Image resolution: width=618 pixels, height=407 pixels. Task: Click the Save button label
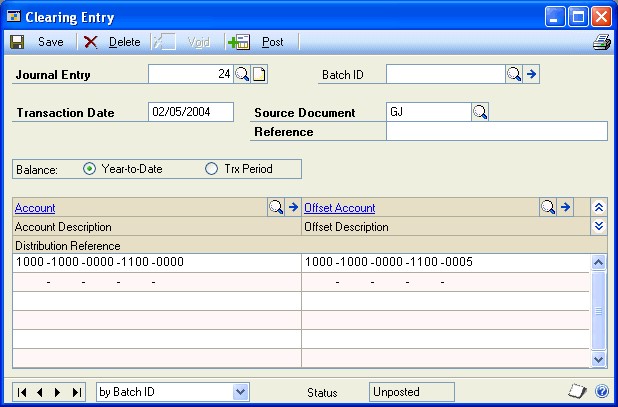point(50,42)
